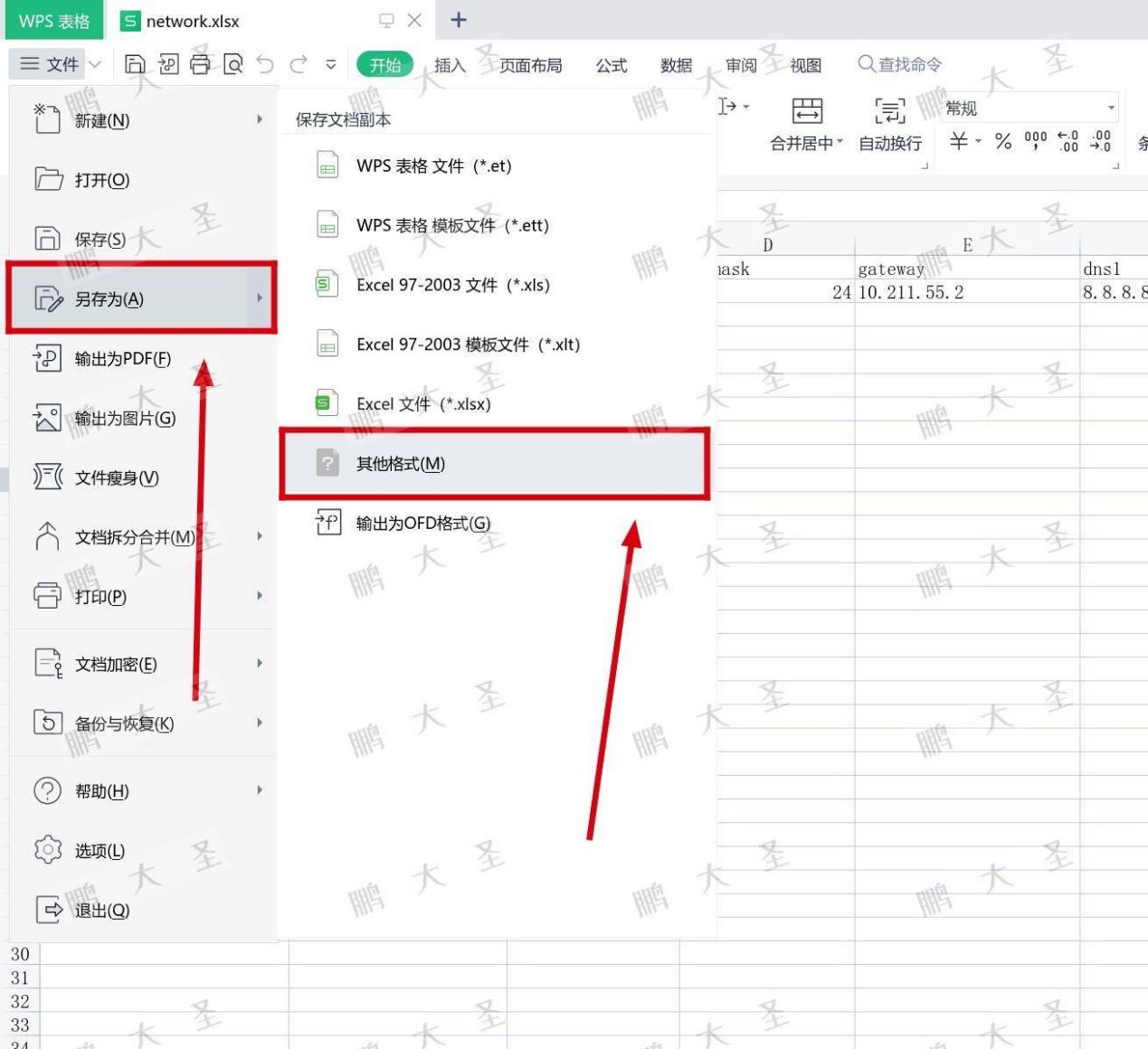Select row 31 header
1148x1049 pixels.
coord(20,978)
